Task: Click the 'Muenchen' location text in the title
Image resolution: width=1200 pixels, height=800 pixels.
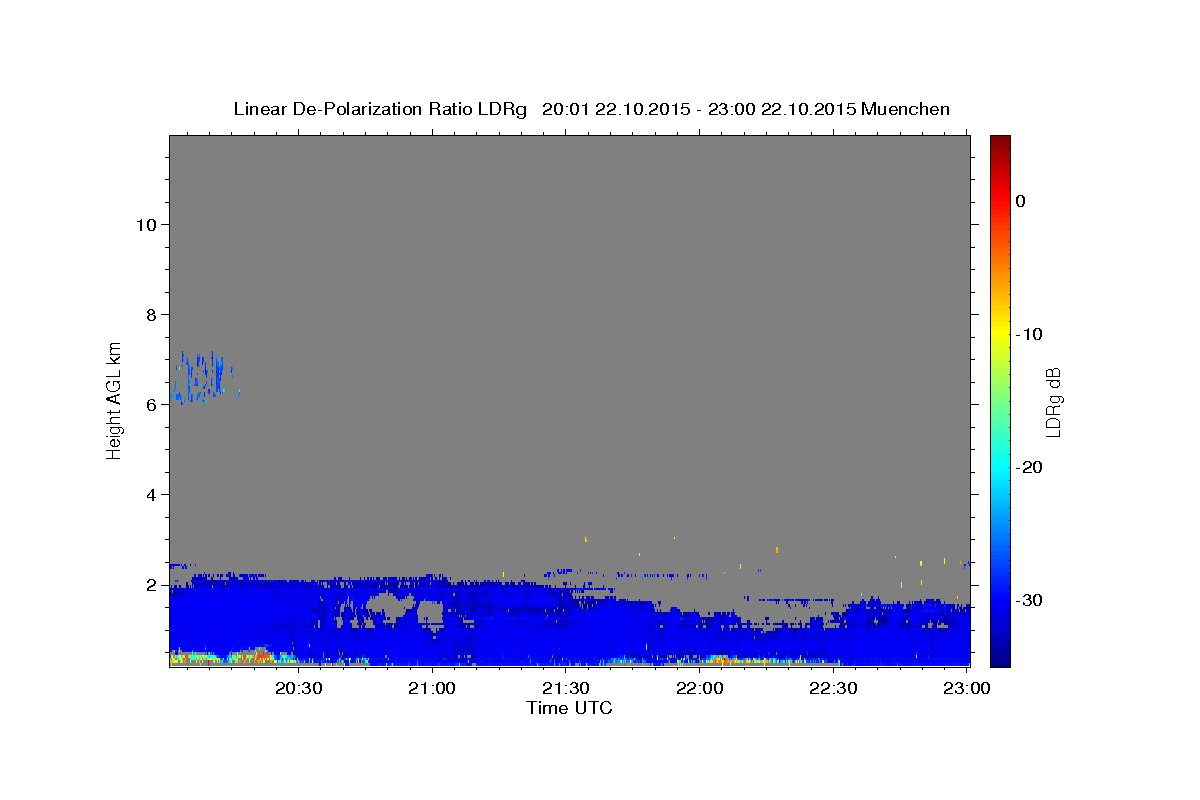Action: tap(905, 109)
